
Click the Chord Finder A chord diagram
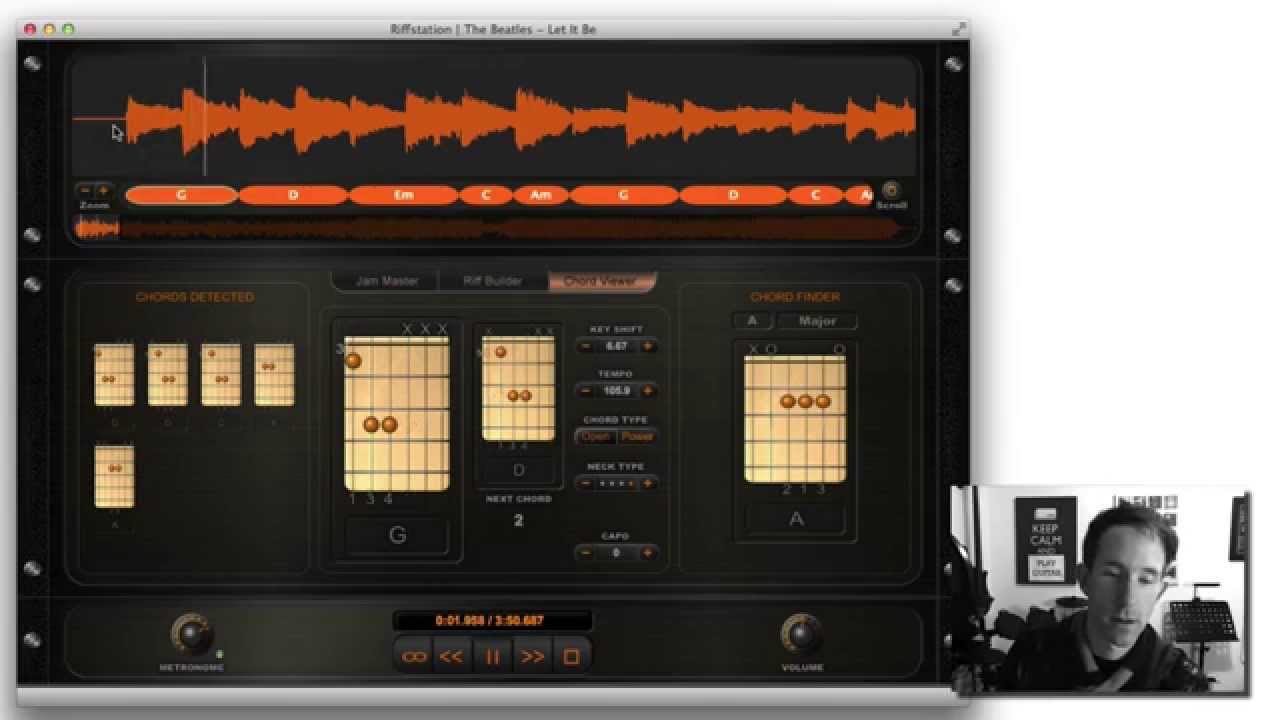coord(795,418)
